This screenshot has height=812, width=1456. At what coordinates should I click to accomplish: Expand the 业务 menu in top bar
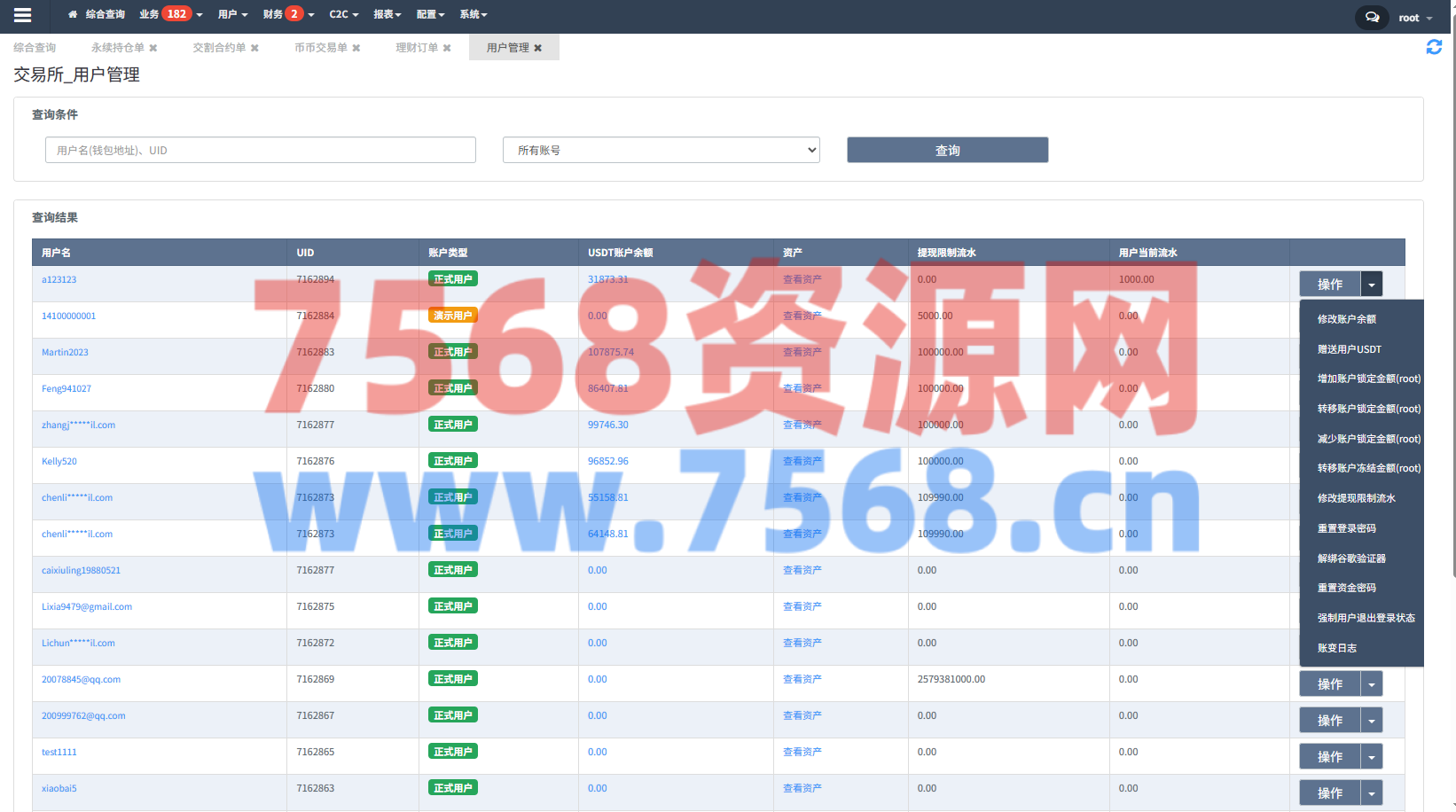[x=170, y=14]
